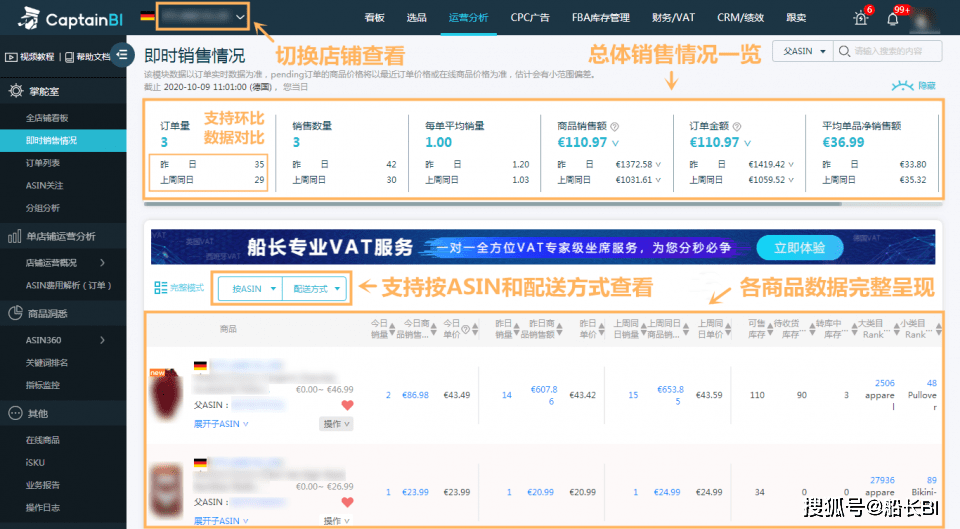
Task: Click the 视频教程 video tutorial icon
Action: 11,57
